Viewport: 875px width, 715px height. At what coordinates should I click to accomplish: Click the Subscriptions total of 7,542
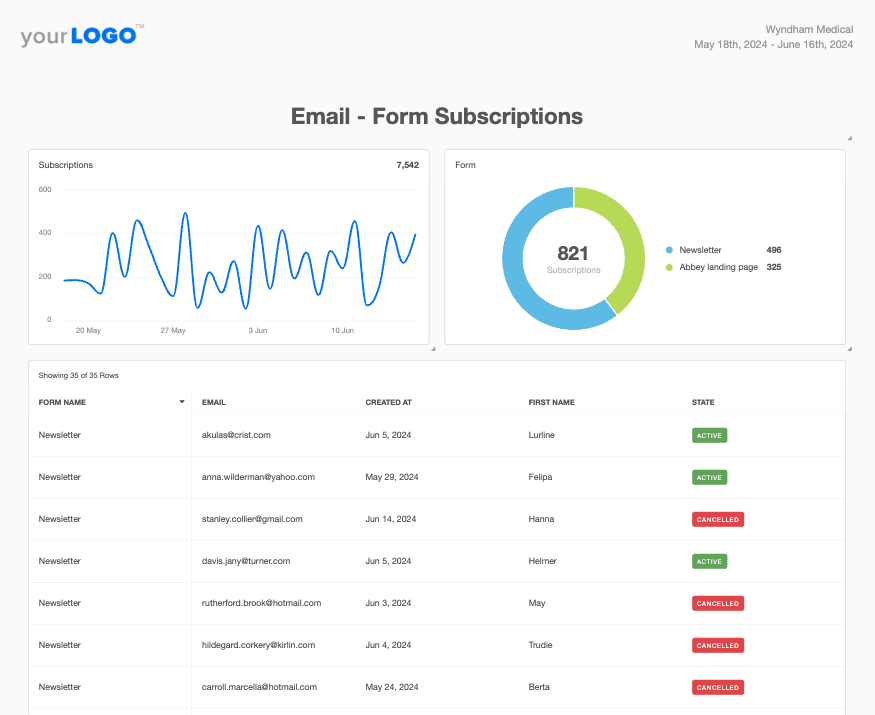click(x=409, y=164)
